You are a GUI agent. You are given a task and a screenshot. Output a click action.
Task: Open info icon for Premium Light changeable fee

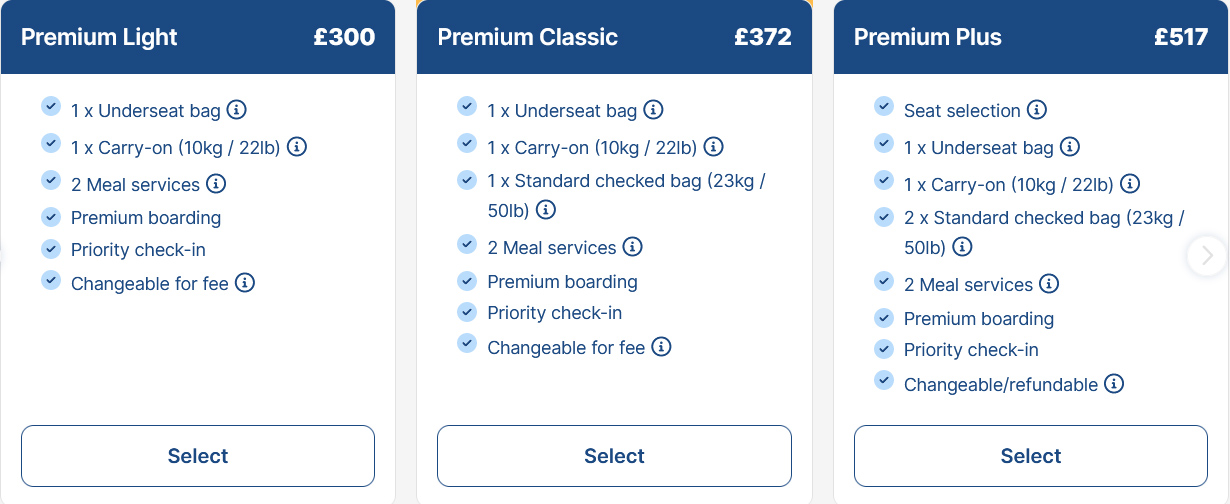coord(245,283)
